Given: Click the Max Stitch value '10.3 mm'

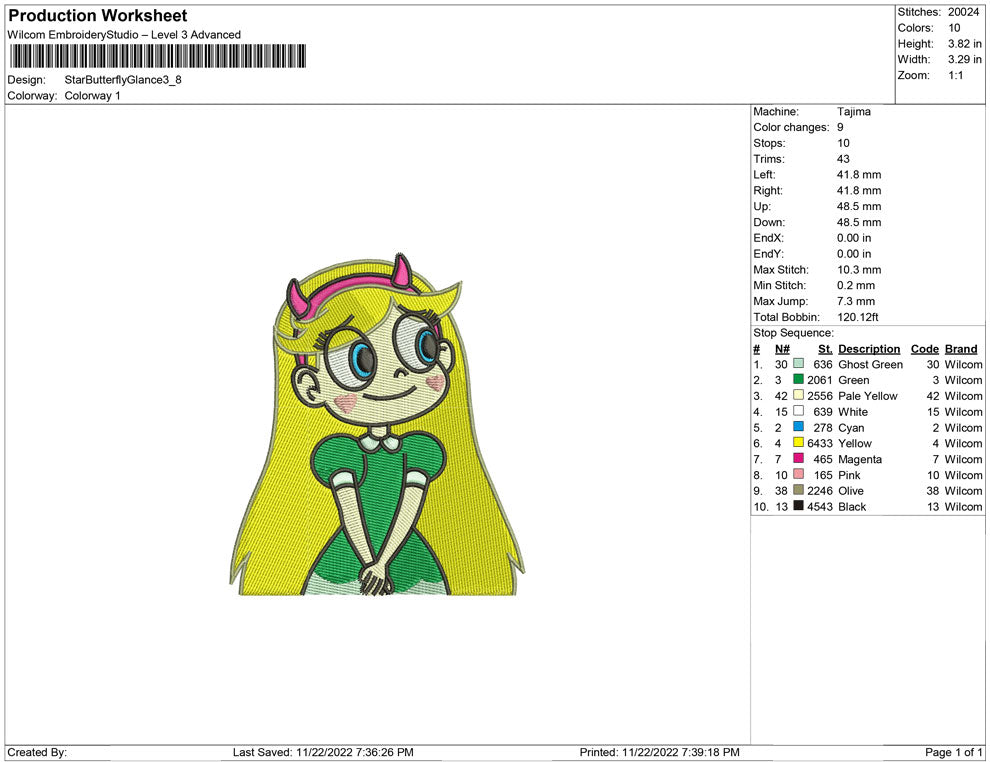Looking at the screenshot, I should 859,270.
